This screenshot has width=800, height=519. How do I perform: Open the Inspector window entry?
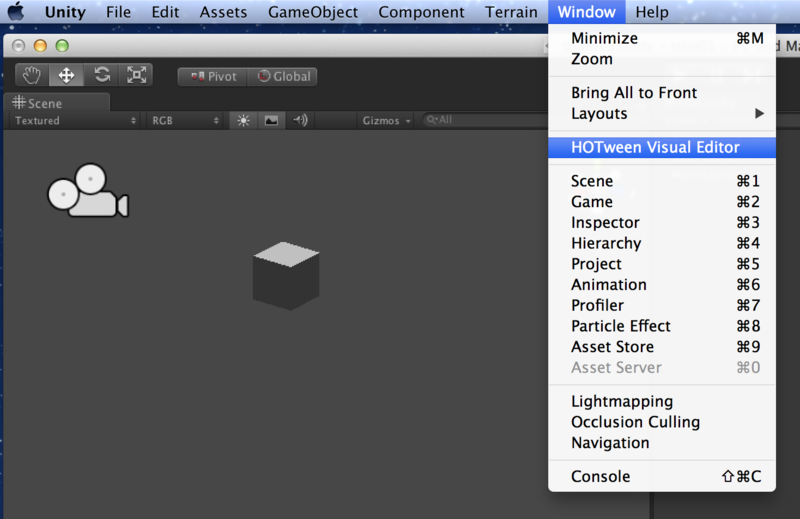[662, 223]
